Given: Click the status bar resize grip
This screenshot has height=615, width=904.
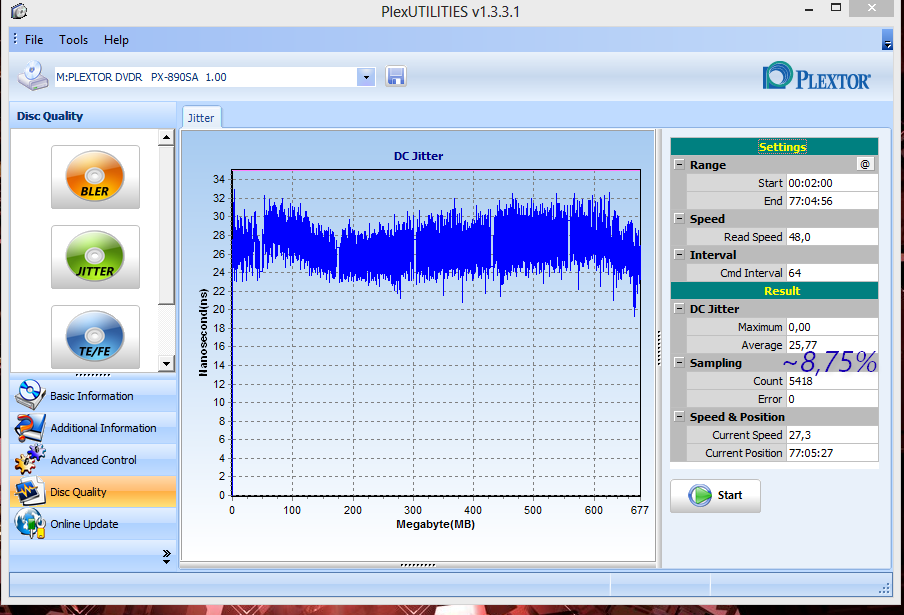Looking at the screenshot, I should (x=884, y=588).
